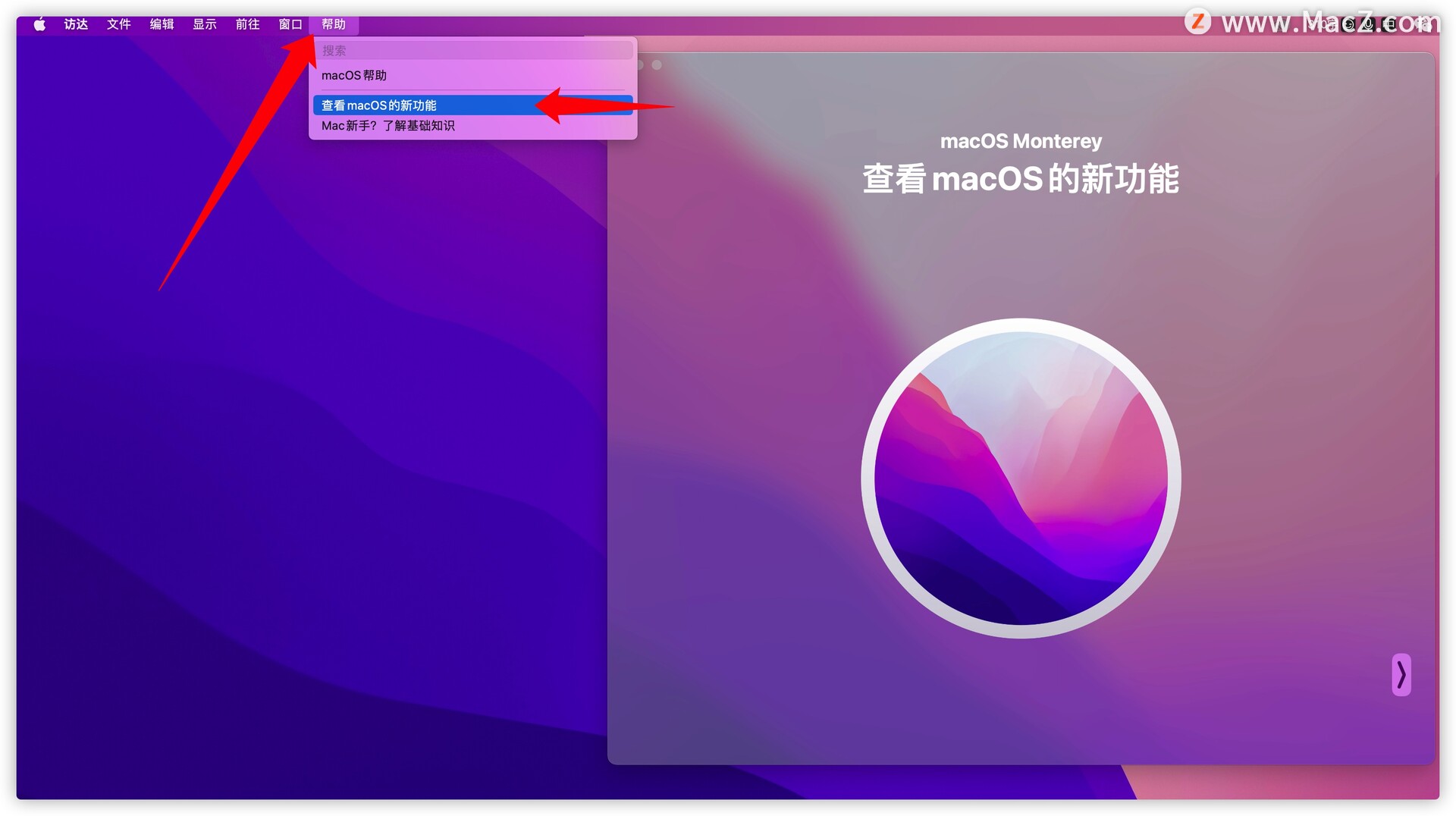
Task: Go to next page with right chevron
Action: pyautogui.click(x=1401, y=674)
